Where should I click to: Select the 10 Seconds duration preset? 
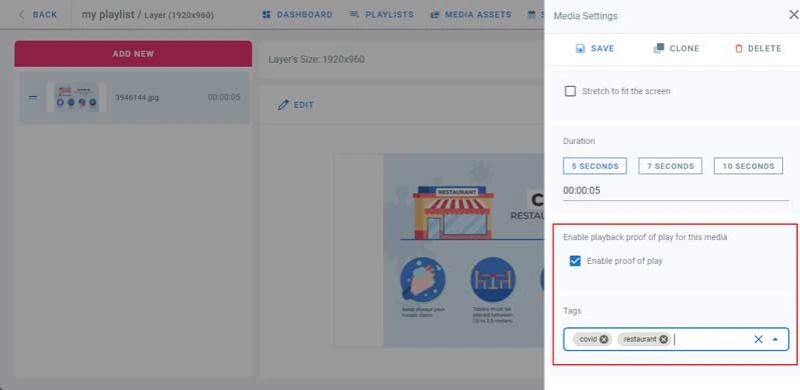748,166
